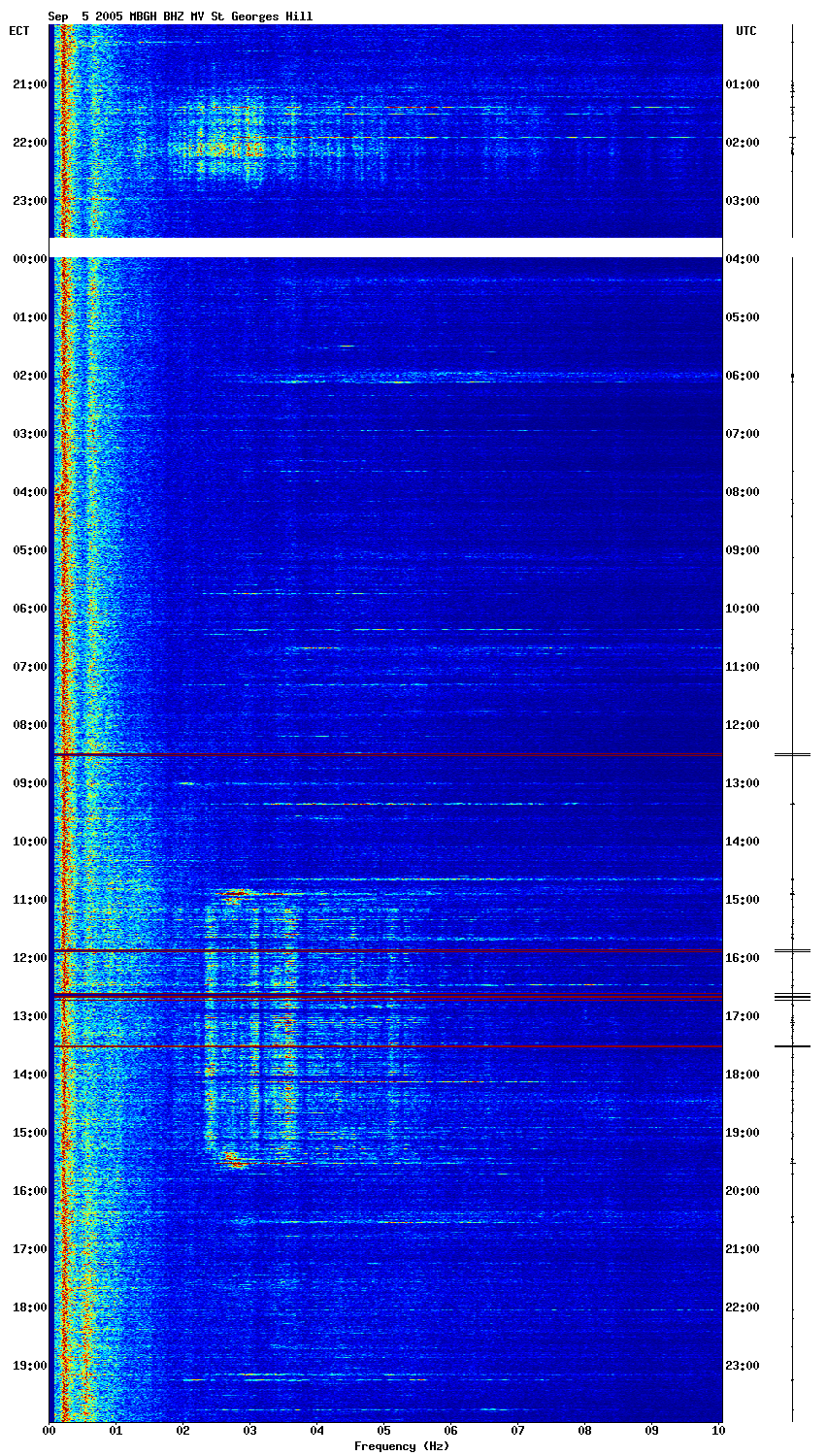Viewport: 827px width, 1456px height.
Task: Pick the 03:00 label on the UTC axis
Action: click(743, 201)
